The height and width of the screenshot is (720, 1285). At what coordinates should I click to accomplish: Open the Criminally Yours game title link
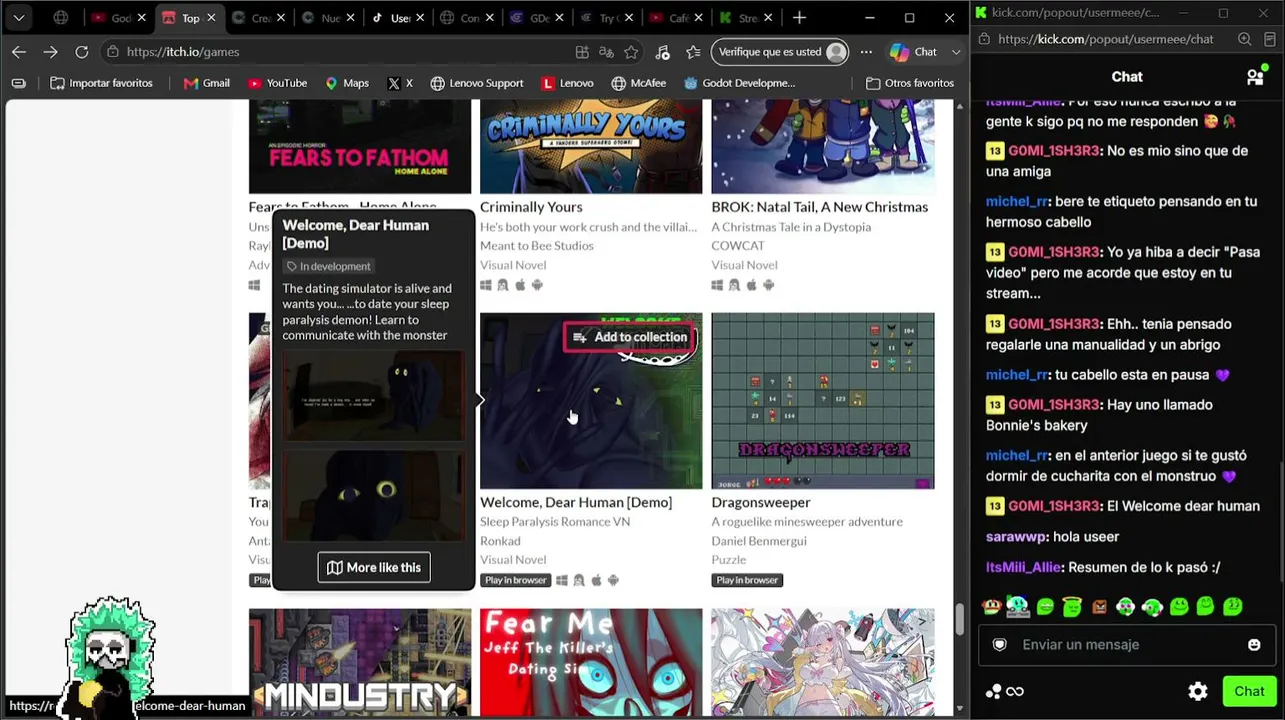pos(531,207)
